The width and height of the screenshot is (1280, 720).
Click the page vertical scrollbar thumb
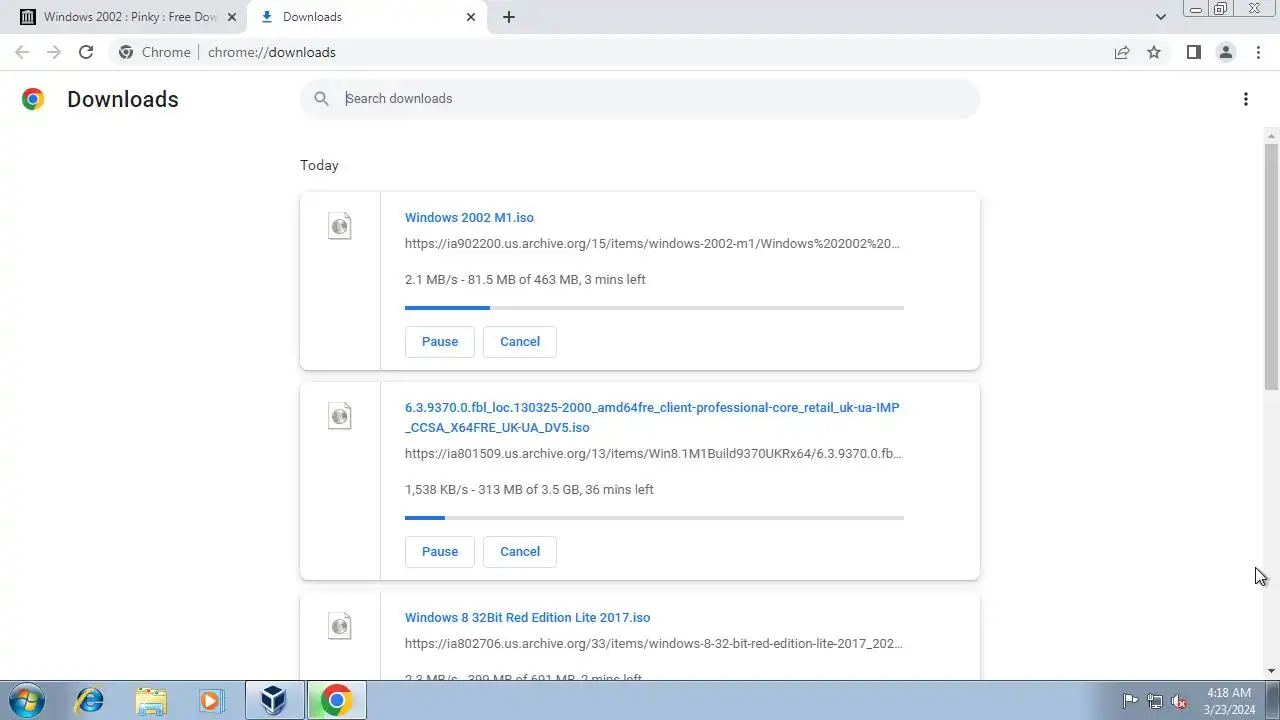[1272, 266]
